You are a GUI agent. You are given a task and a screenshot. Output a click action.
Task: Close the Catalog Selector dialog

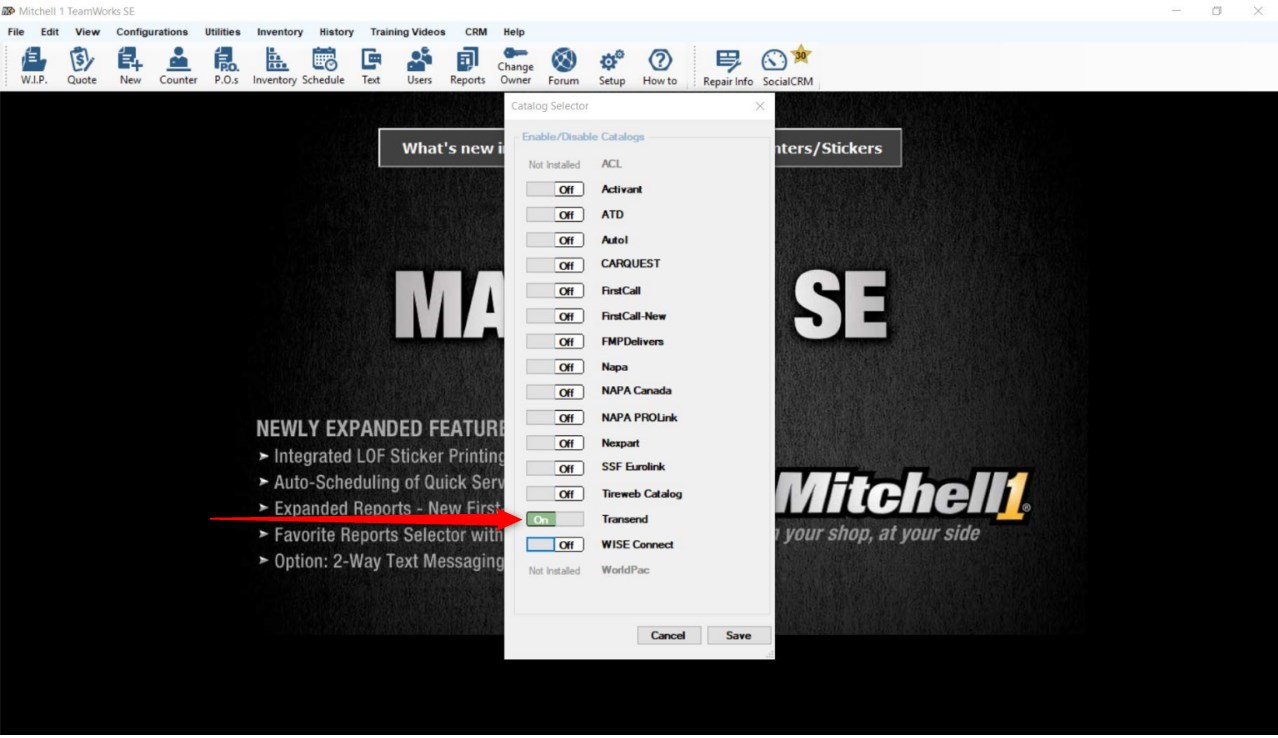coord(760,106)
